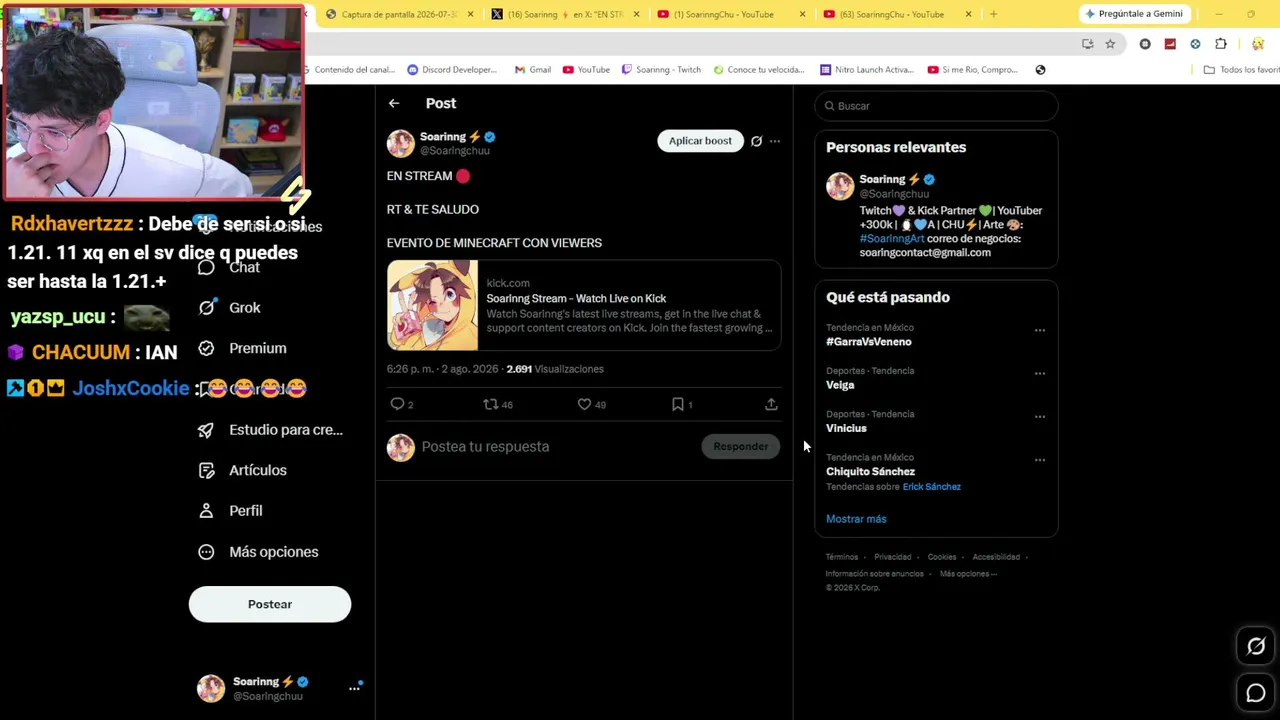Open the Erick Sánchez trend link
Screen dimensions: 1280x720
(x=932, y=487)
